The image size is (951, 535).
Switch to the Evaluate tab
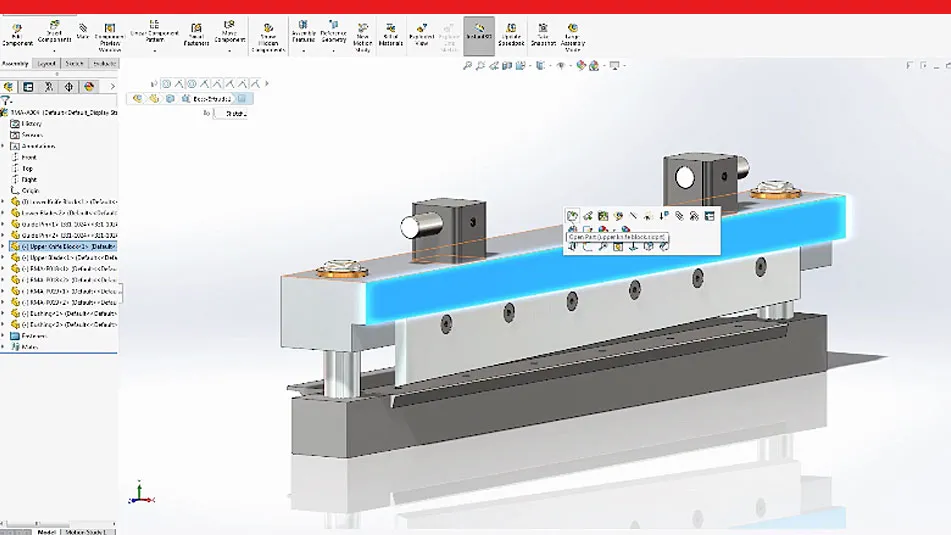(x=104, y=63)
